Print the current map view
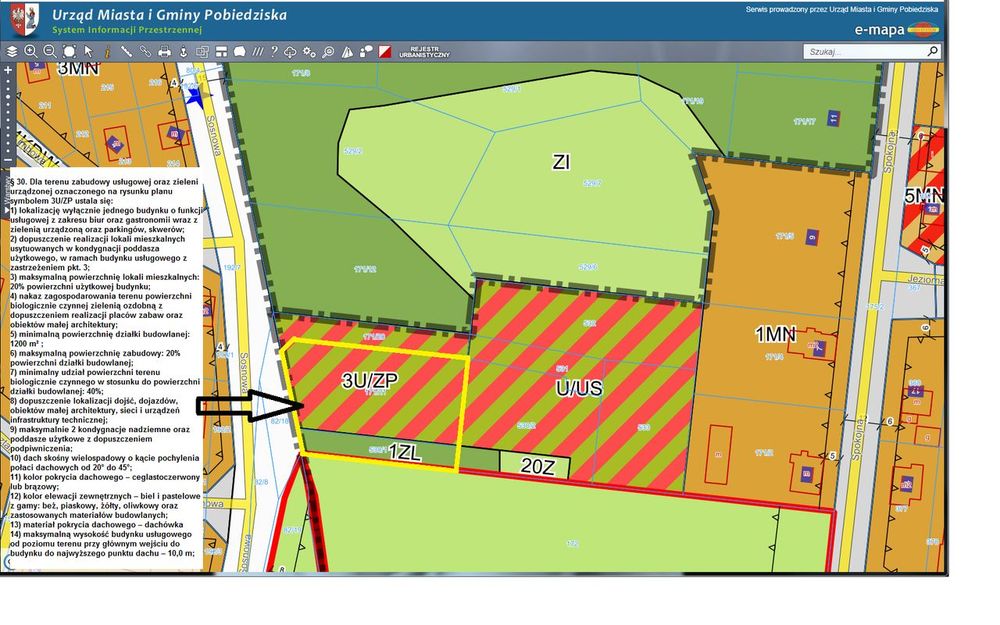This screenshot has width=1000, height=625. (165, 52)
